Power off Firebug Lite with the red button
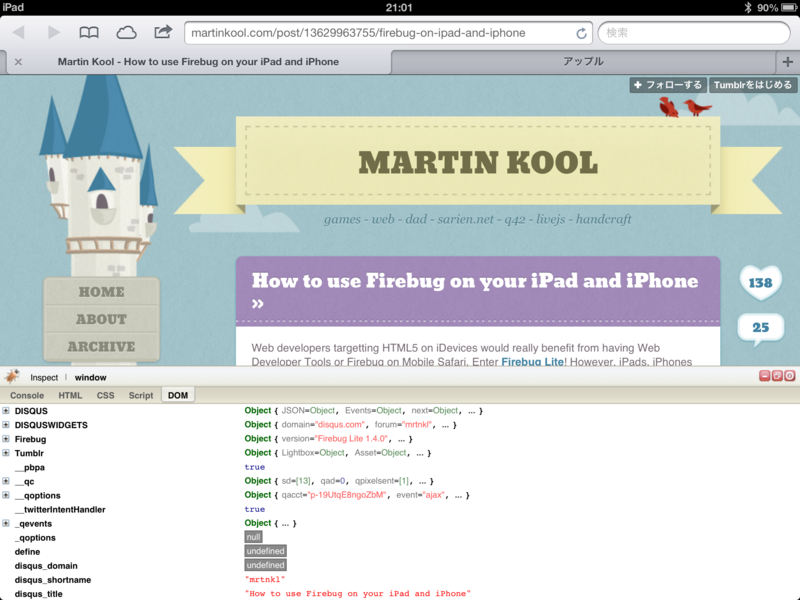This screenshot has width=800, height=600. [x=790, y=376]
